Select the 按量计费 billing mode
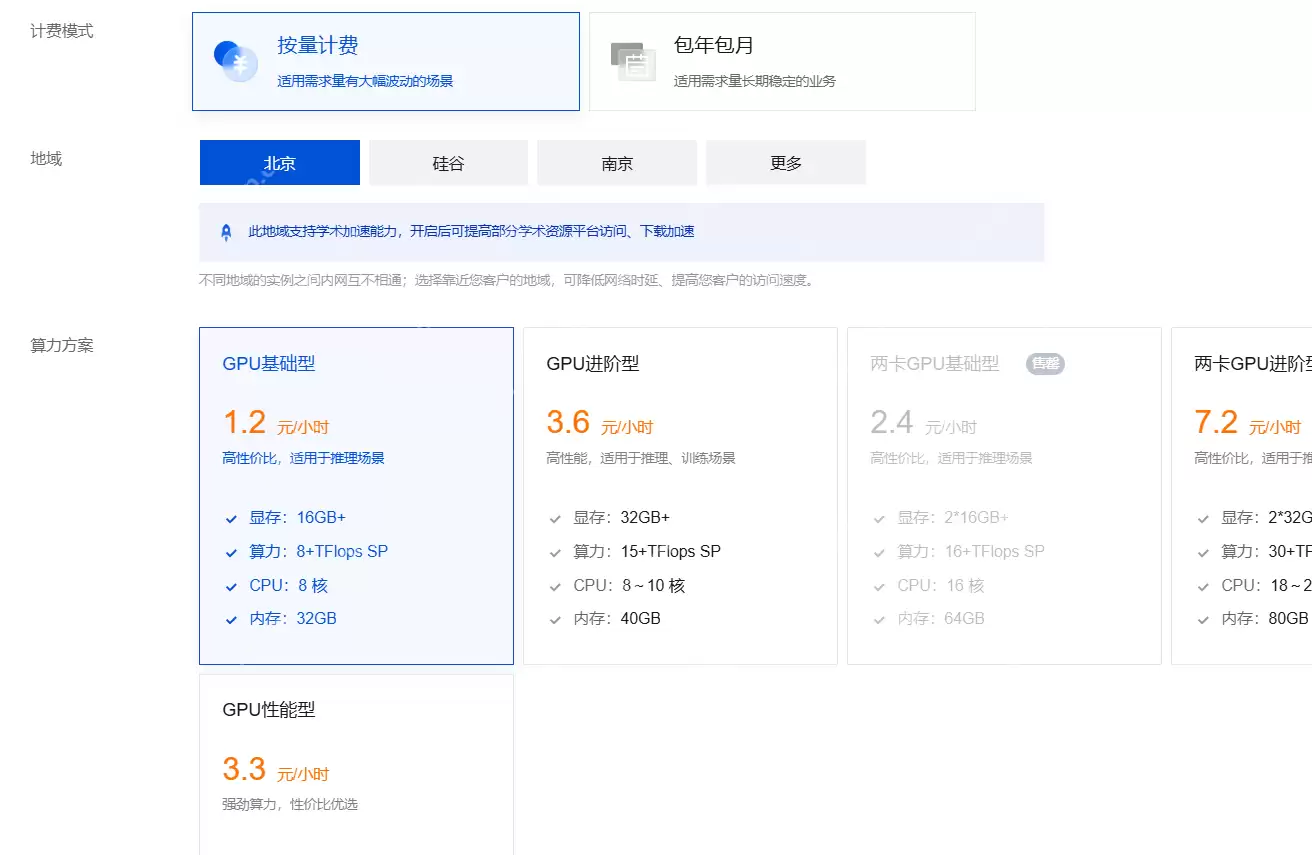 click(x=386, y=61)
